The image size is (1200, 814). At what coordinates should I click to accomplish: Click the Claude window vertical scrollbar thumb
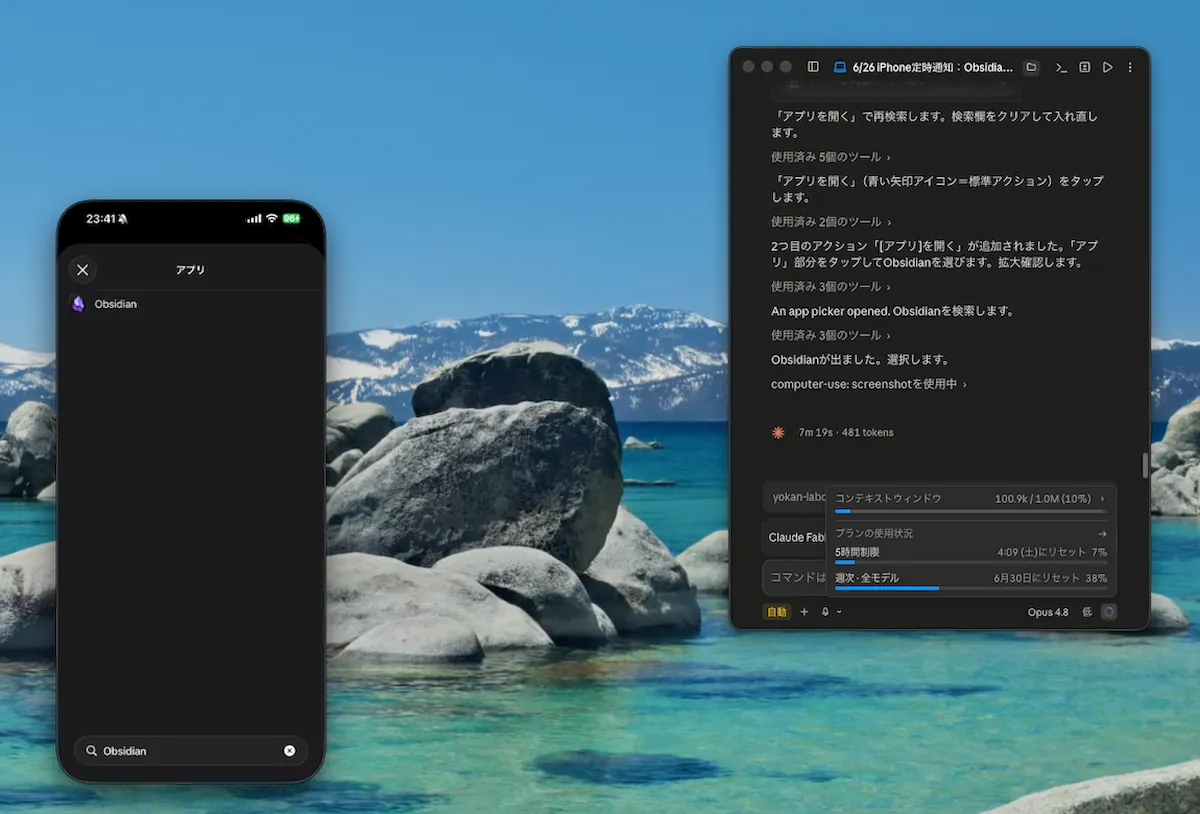(1146, 466)
